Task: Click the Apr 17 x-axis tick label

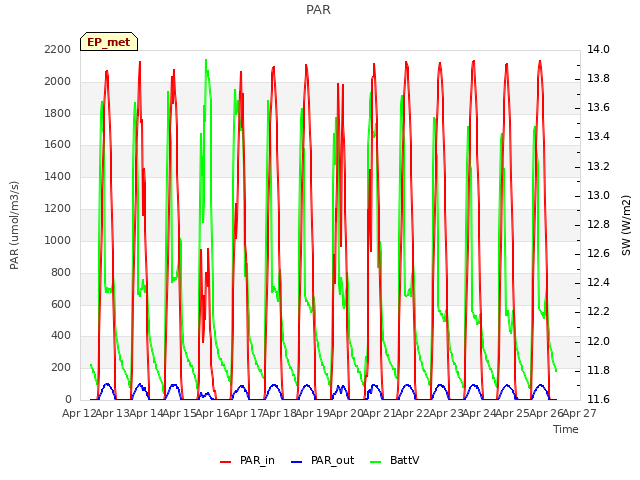Action: click(246, 413)
